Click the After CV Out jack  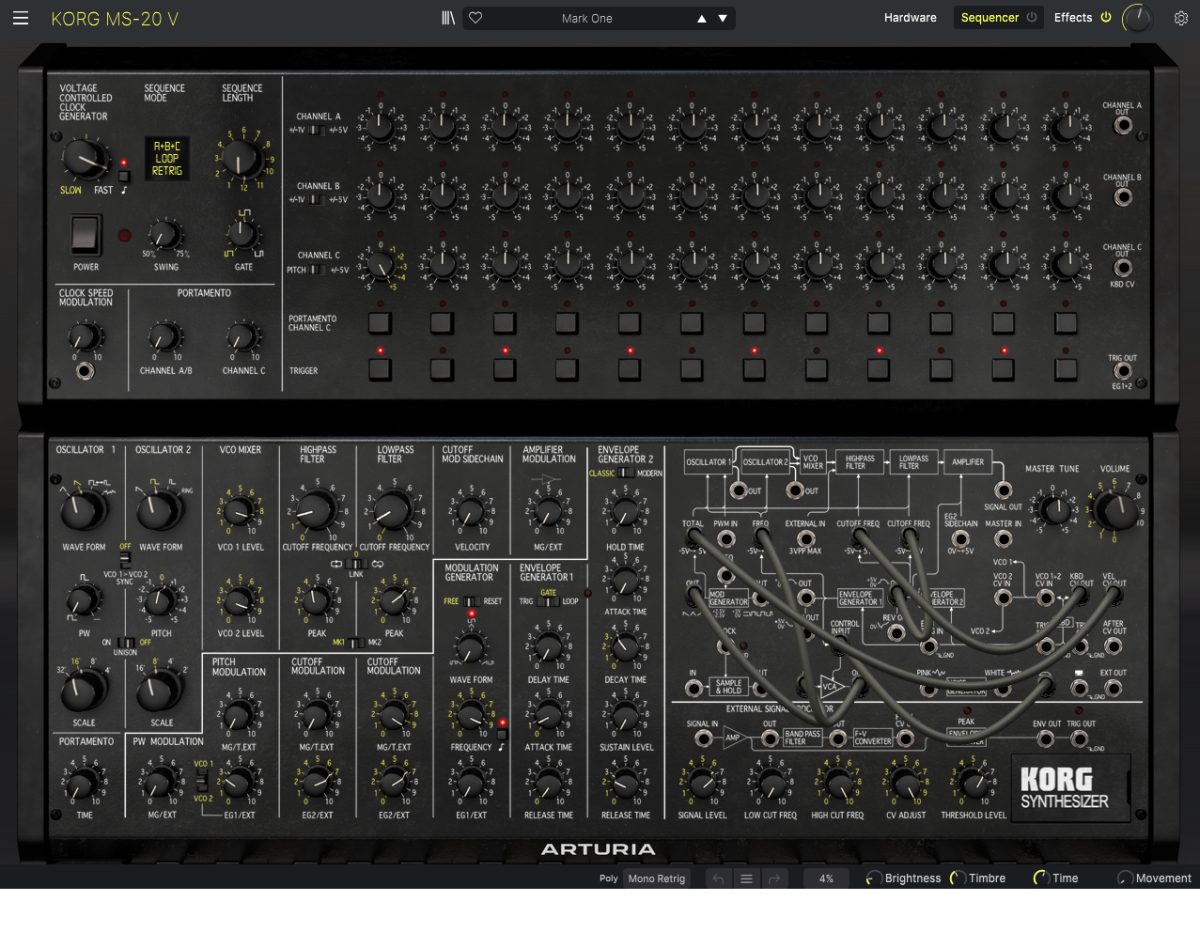point(1112,646)
